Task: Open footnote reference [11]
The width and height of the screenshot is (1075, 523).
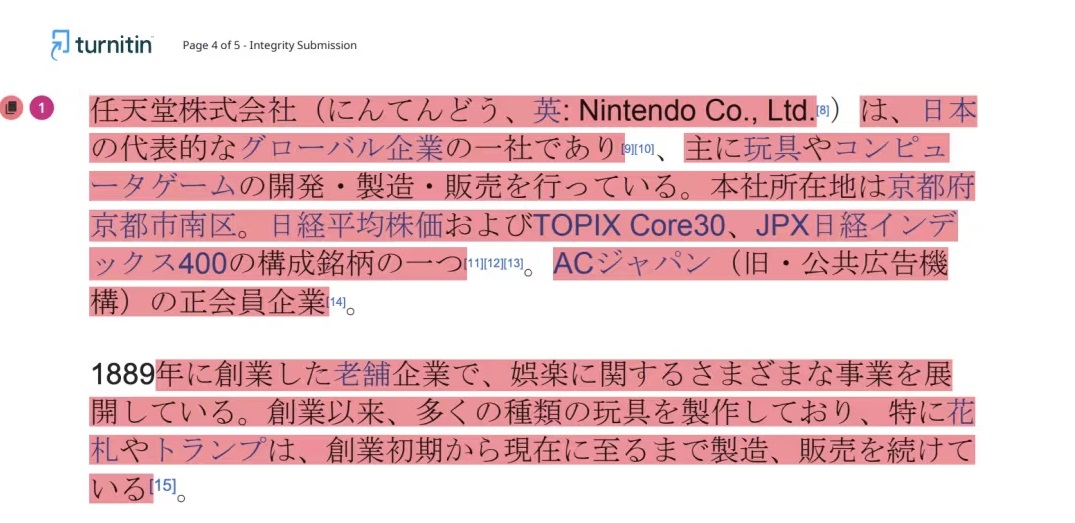Action: pyautogui.click(x=474, y=263)
